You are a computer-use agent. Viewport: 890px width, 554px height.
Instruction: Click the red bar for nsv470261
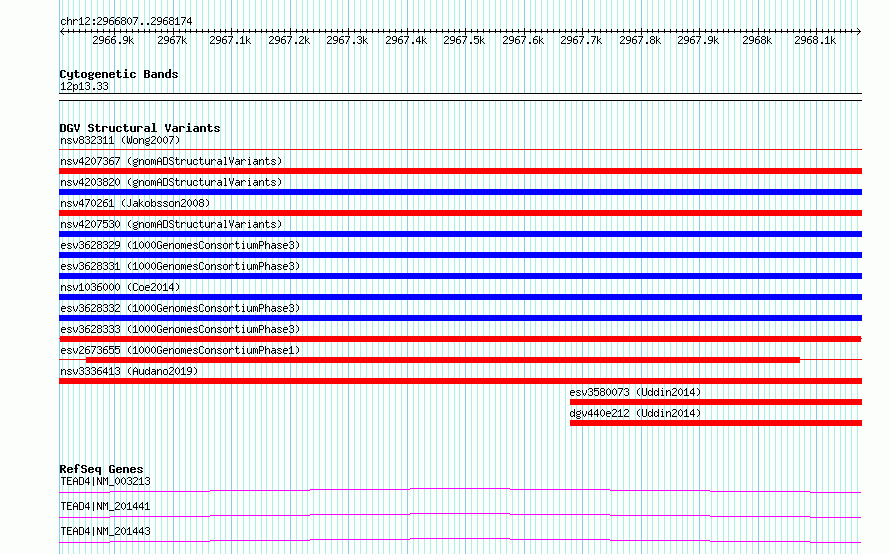coord(460,213)
